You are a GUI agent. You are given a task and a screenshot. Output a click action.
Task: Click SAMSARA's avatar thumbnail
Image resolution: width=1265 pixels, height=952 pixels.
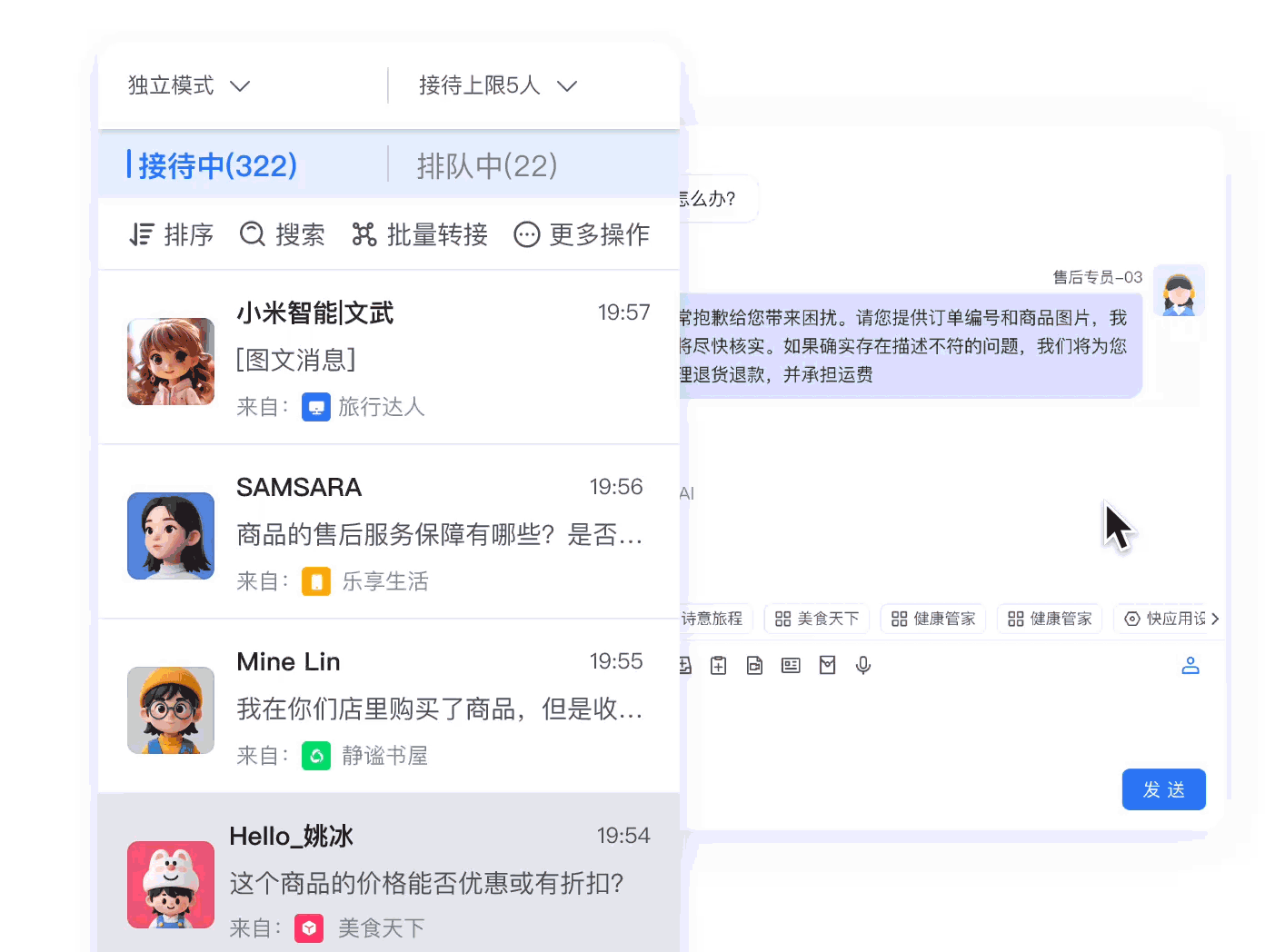pyautogui.click(x=170, y=536)
